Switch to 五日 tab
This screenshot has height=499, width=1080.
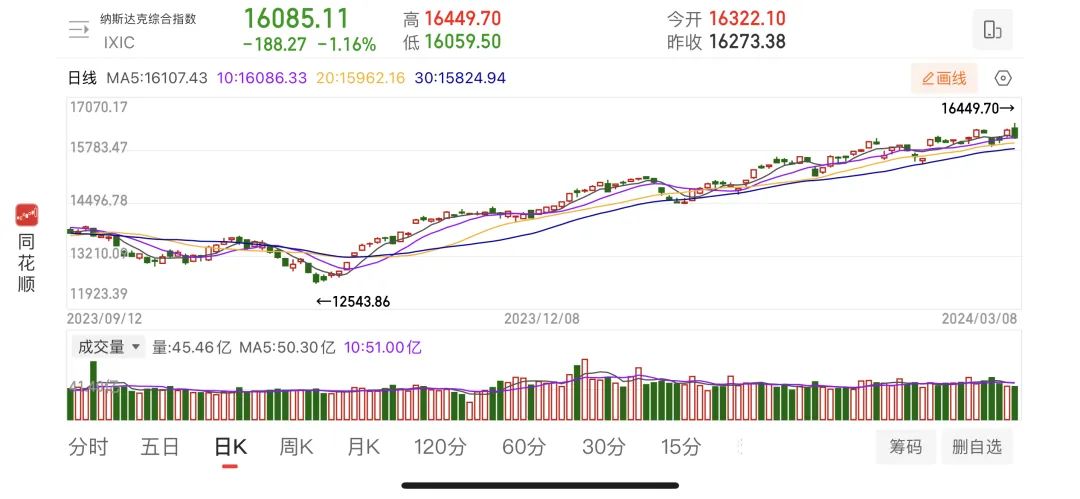coord(160,447)
